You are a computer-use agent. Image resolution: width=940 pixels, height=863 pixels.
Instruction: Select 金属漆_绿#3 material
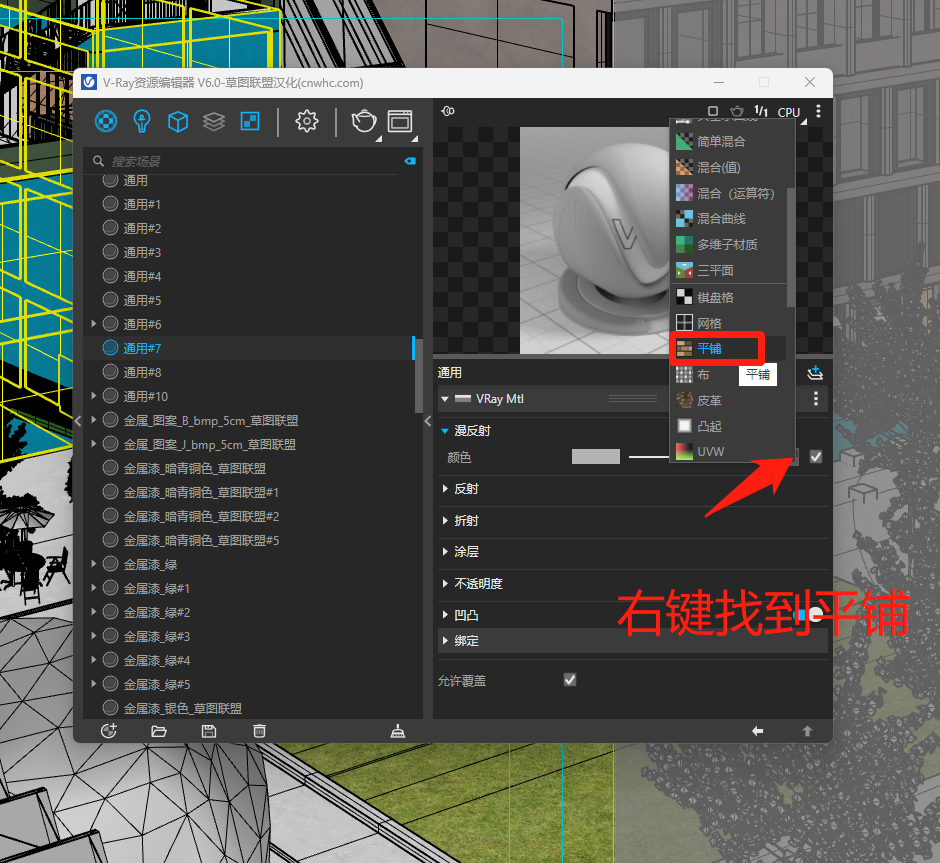coord(249,636)
